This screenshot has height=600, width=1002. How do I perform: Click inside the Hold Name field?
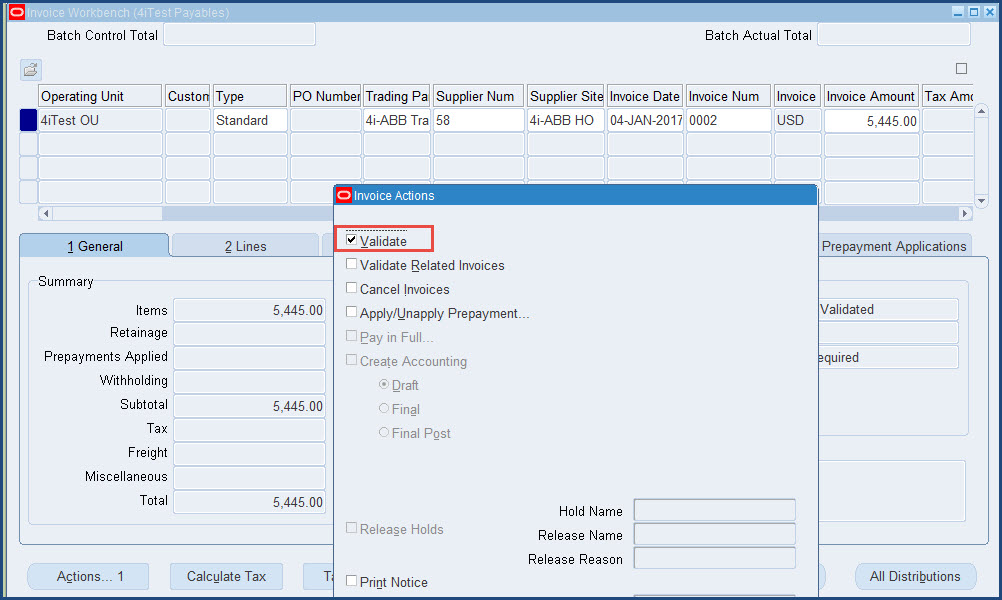click(713, 510)
